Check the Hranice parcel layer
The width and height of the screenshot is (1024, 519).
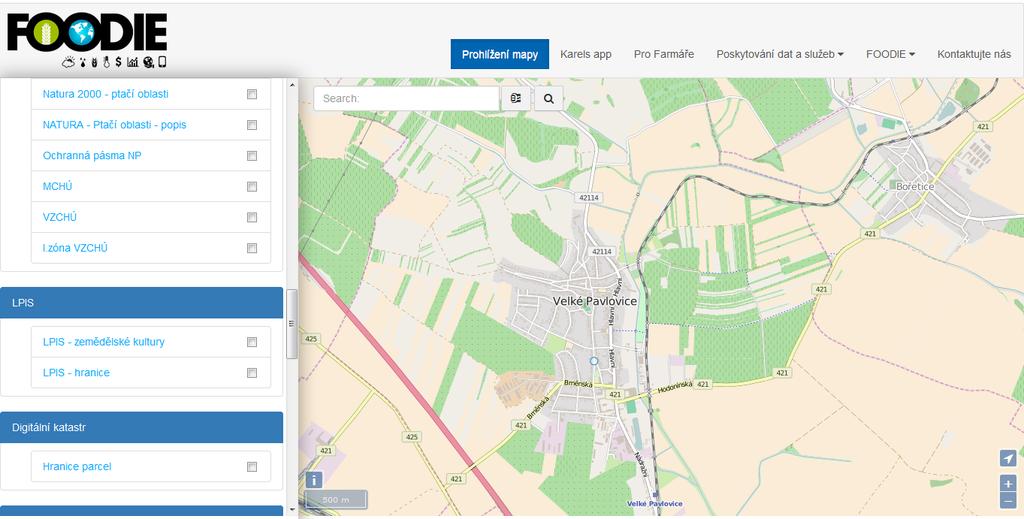pyautogui.click(x=251, y=467)
